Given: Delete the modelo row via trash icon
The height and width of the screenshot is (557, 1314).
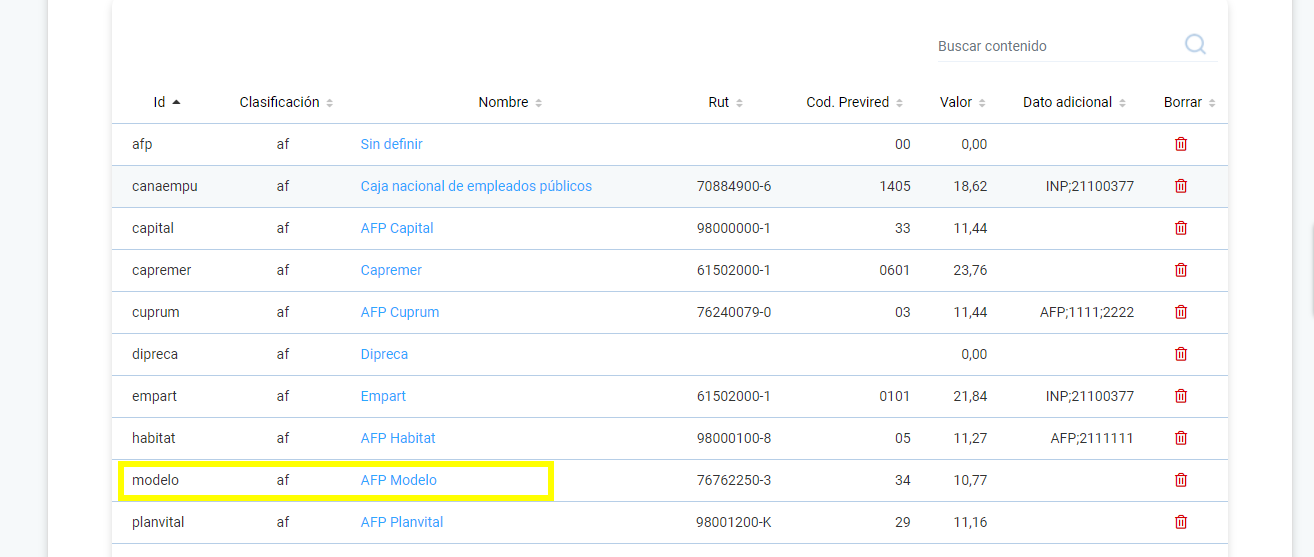Looking at the screenshot, I should [x=1181, y=480].
